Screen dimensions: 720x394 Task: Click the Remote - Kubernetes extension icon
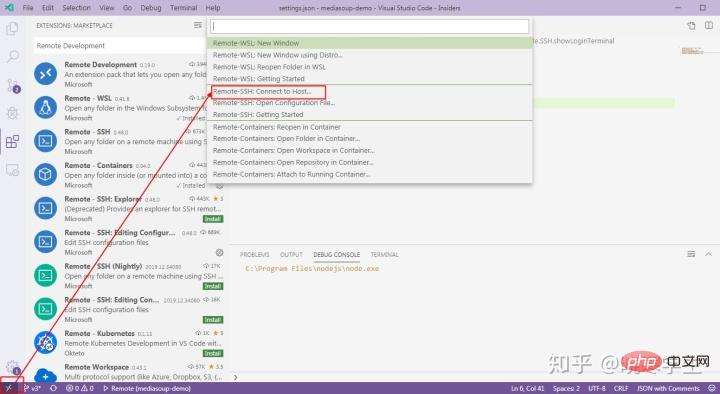click(45, 342)
